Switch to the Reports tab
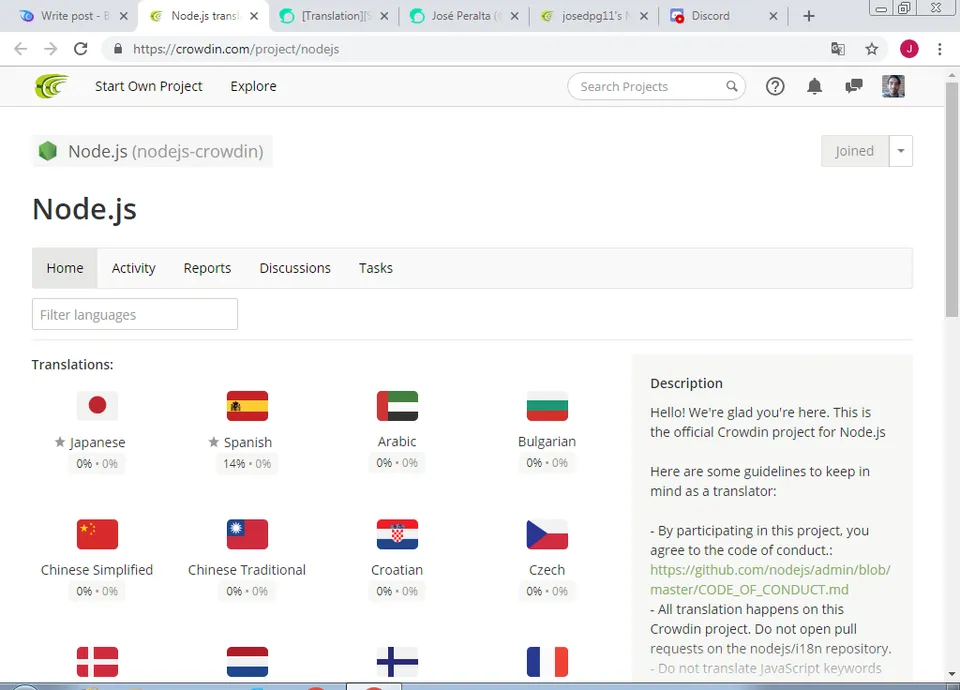 point(208,268)
